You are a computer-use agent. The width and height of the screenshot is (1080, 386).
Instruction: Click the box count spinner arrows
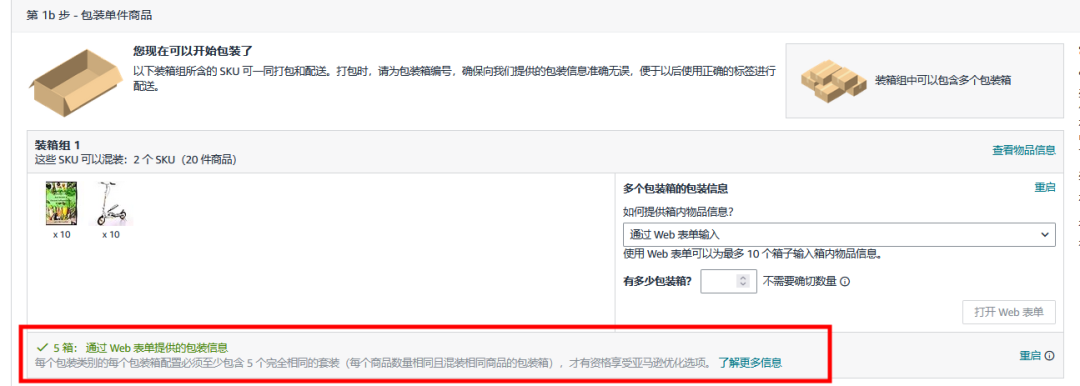742,281
